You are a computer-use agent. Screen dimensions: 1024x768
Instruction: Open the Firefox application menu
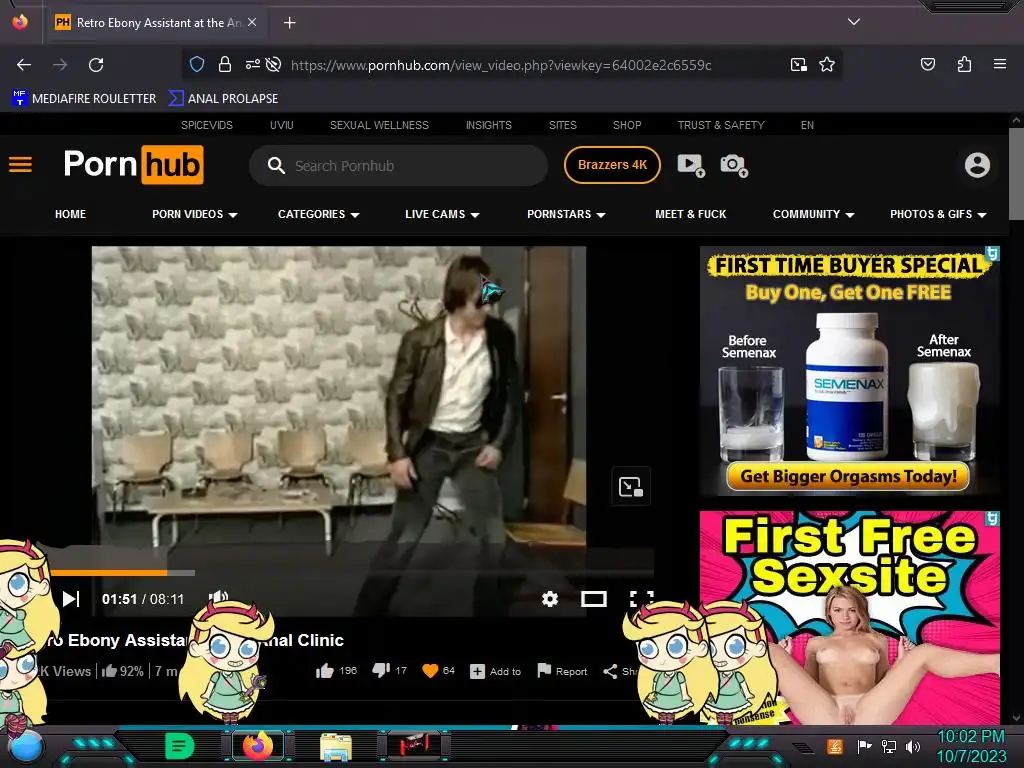999,64
